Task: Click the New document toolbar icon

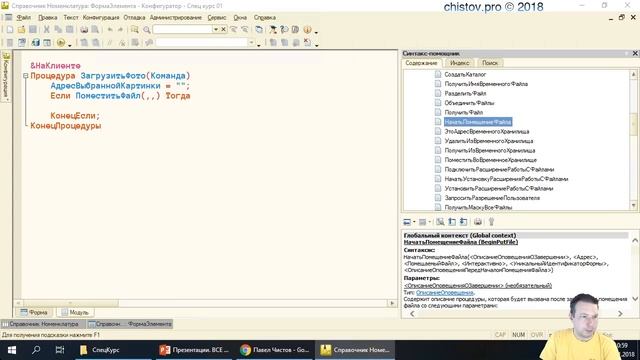Action: tap(10, 29)
